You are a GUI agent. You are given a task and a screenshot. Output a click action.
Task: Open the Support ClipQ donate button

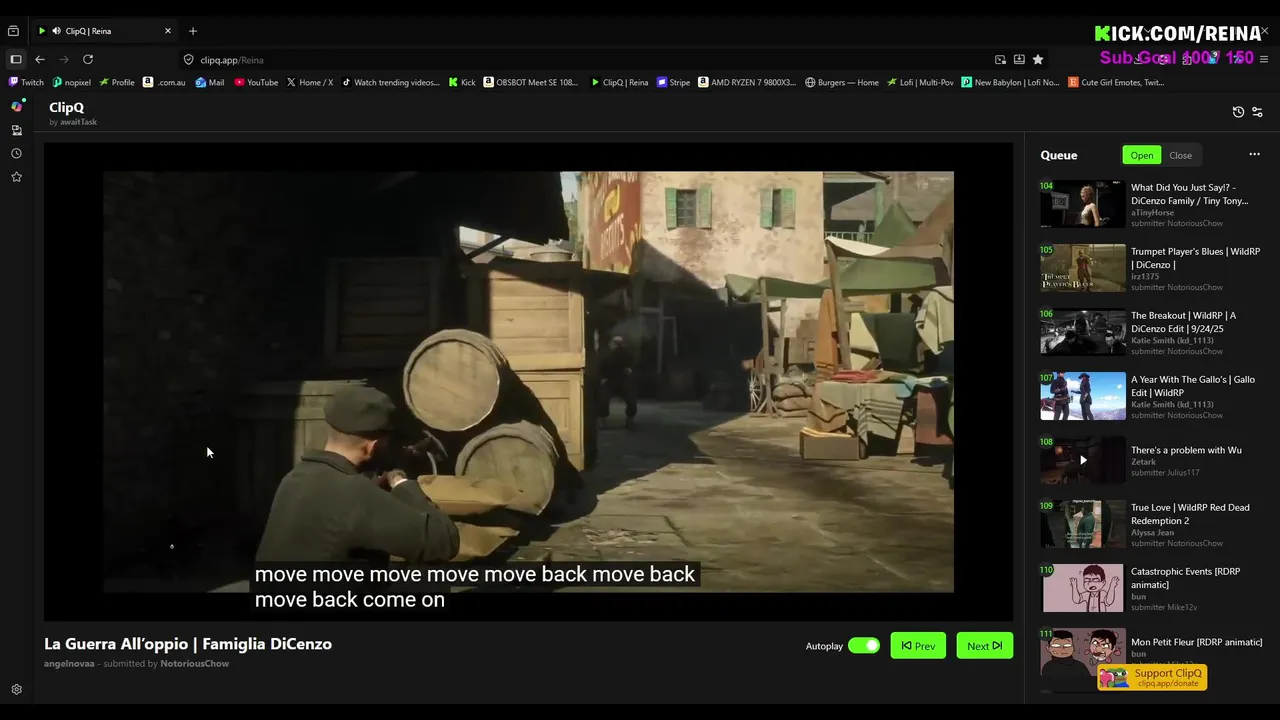1152,677
